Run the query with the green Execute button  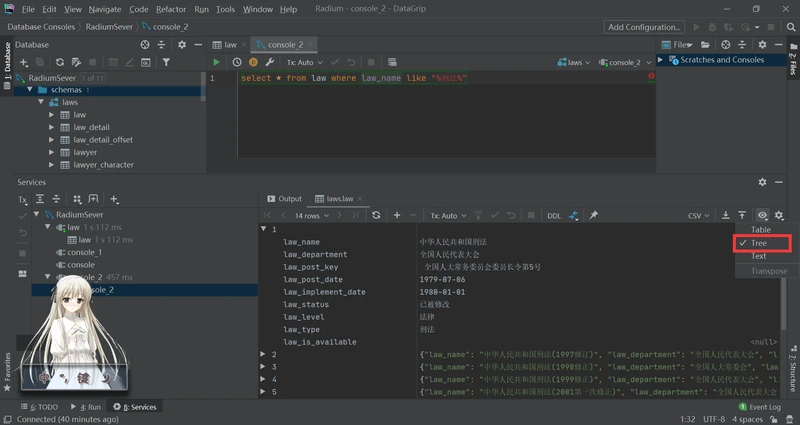216,62
